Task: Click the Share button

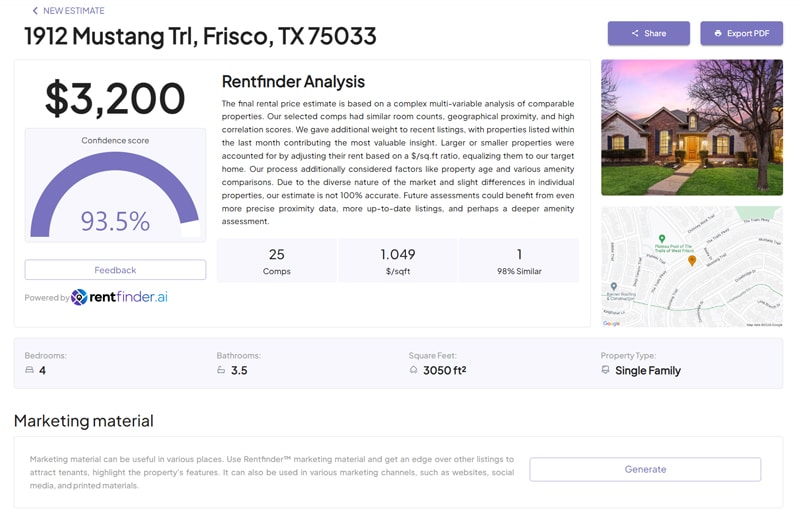Action: click(x=648, y=33)
